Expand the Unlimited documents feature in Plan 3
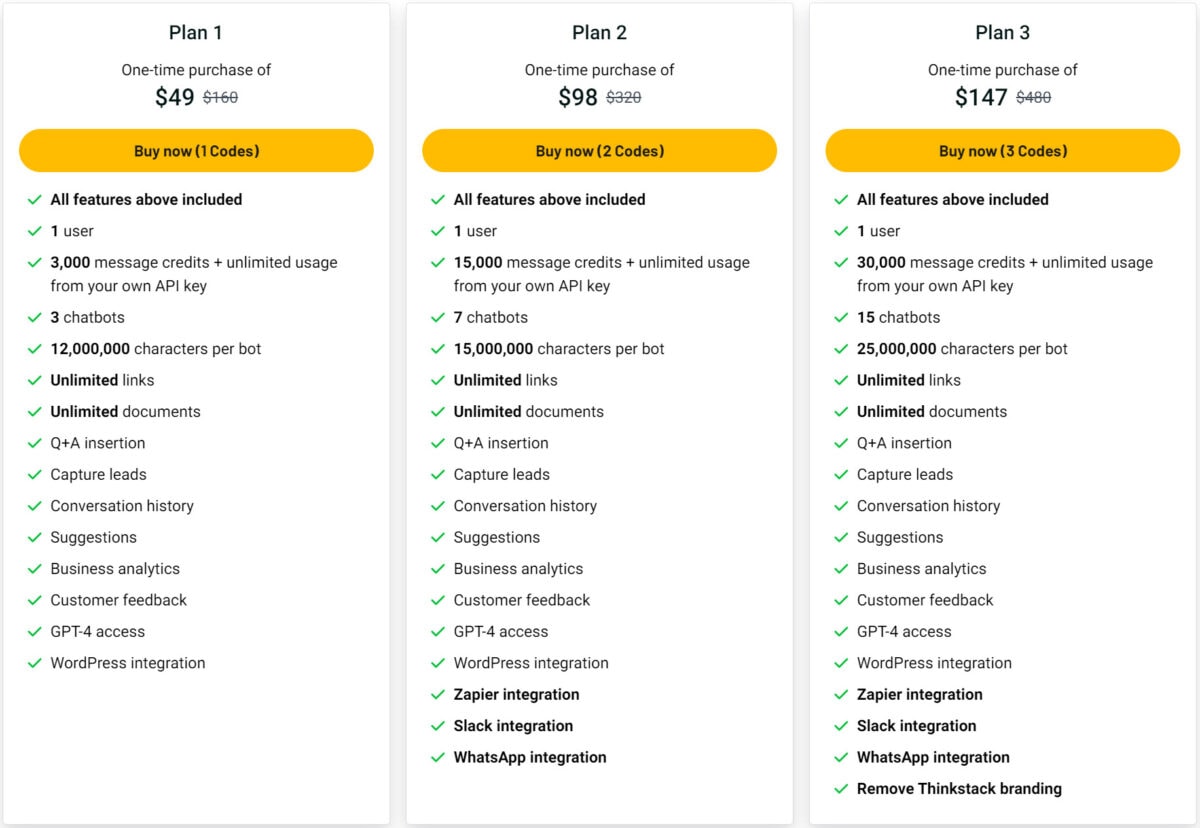1200x828 pixels. tap(931, 411)
